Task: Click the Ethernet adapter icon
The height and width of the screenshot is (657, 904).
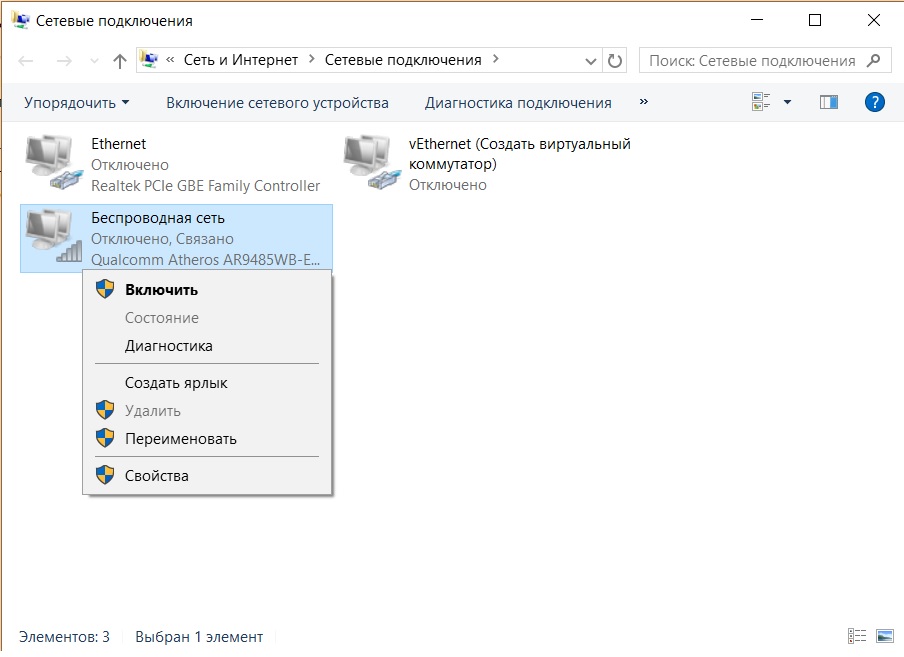Action: 51,163
